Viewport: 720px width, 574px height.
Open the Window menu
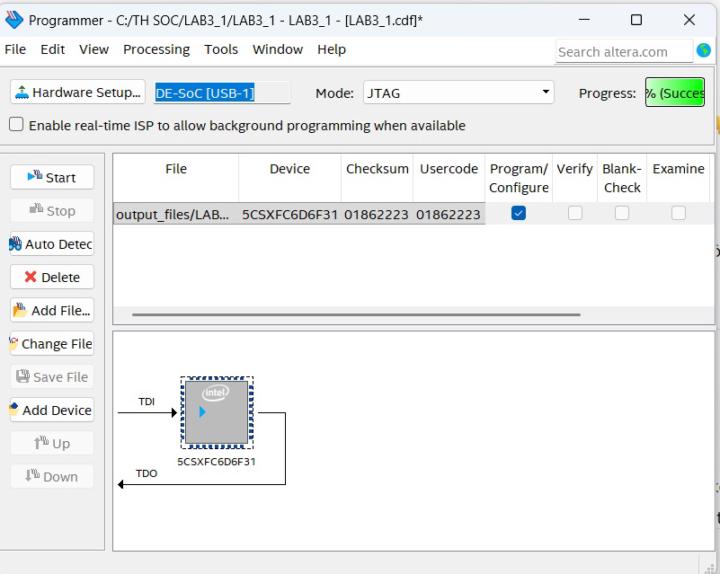click(x=277, y=49)
